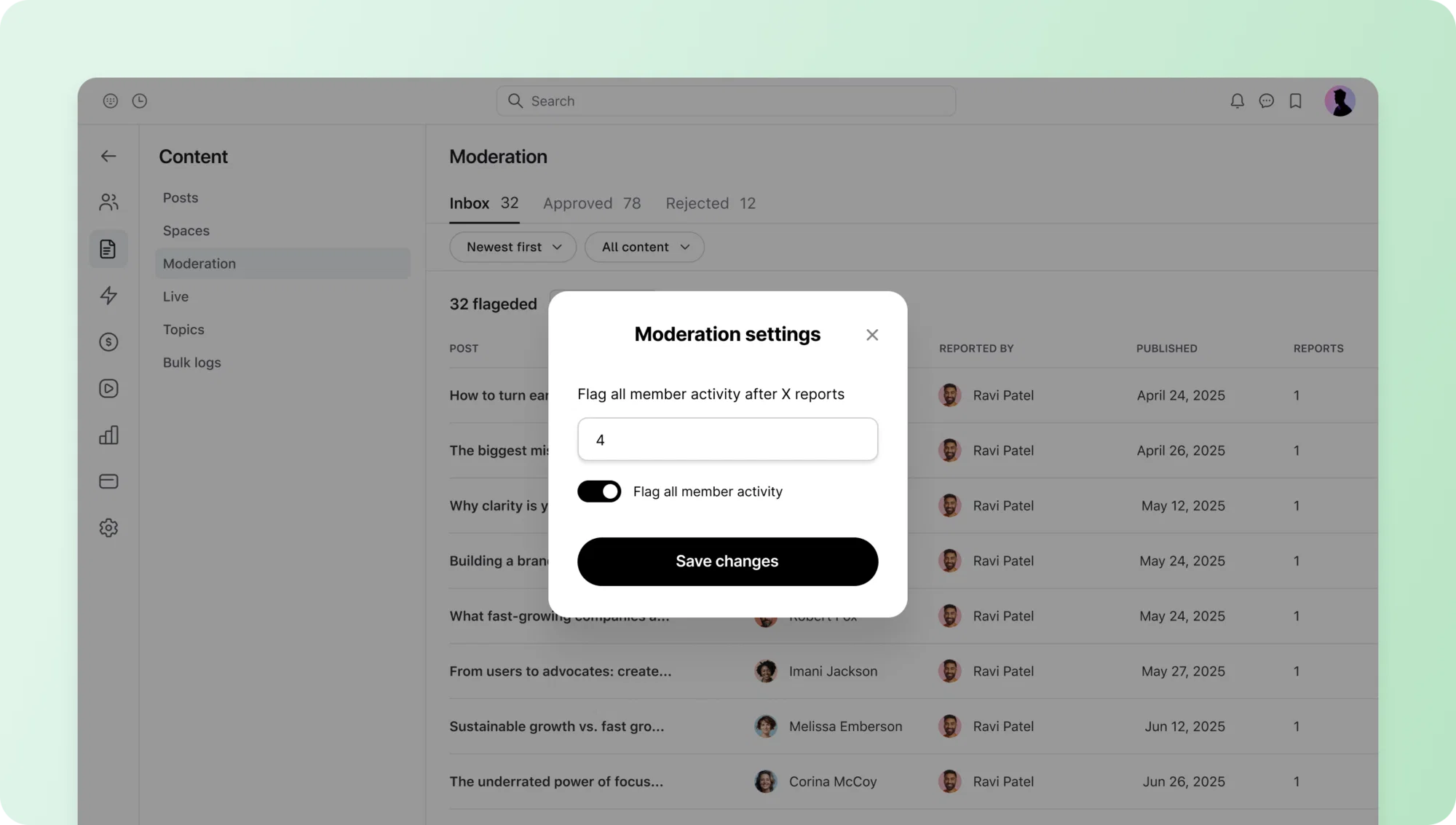The width and height of the screenshot is (1456, 825).
Task: Click author Melissa Emberson
Action: point(845,727)
